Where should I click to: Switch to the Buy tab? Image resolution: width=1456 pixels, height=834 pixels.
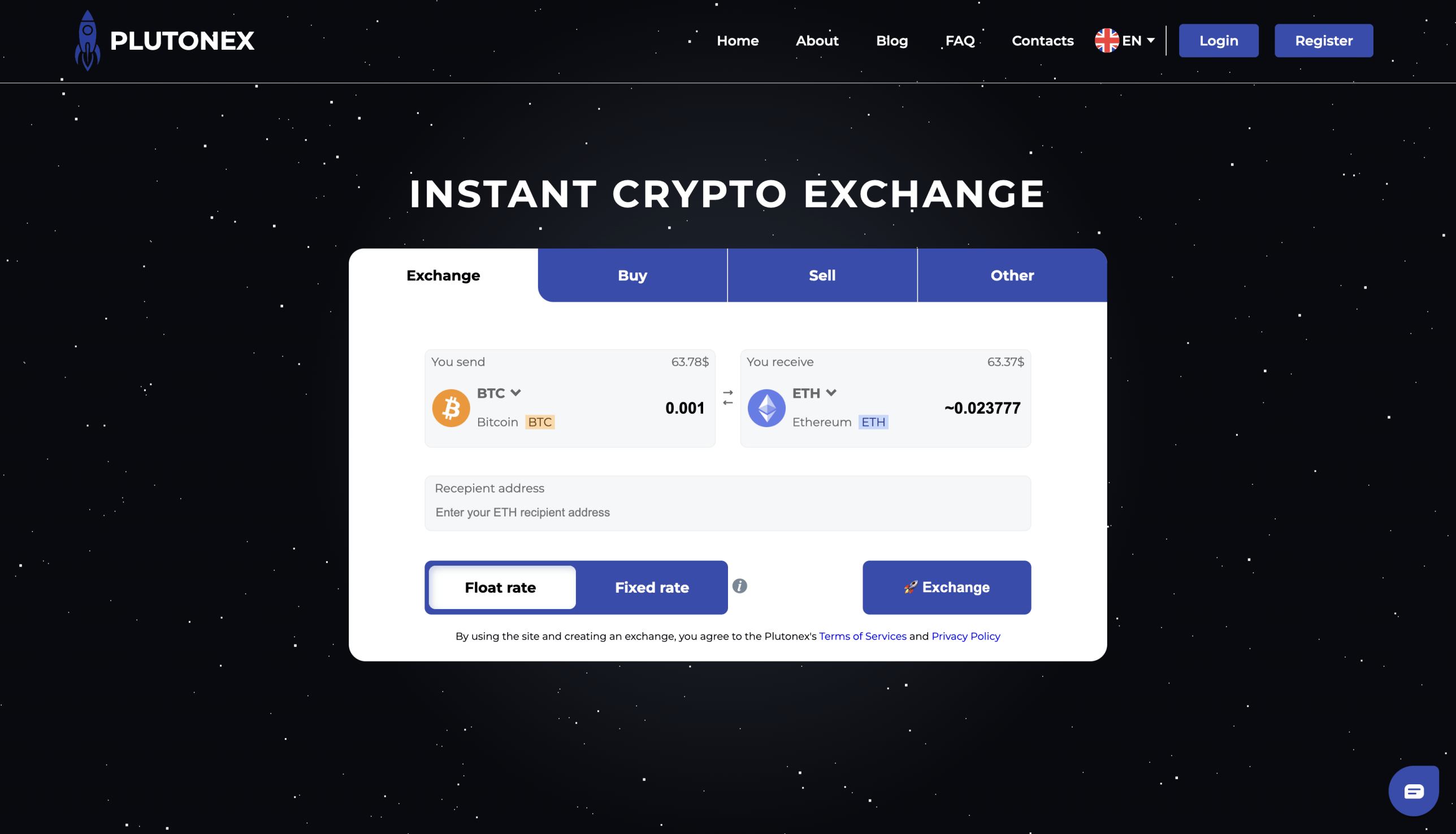coord(632,275)
